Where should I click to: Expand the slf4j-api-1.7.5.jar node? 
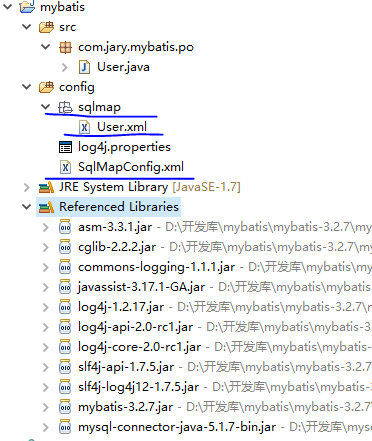point(46,367)
